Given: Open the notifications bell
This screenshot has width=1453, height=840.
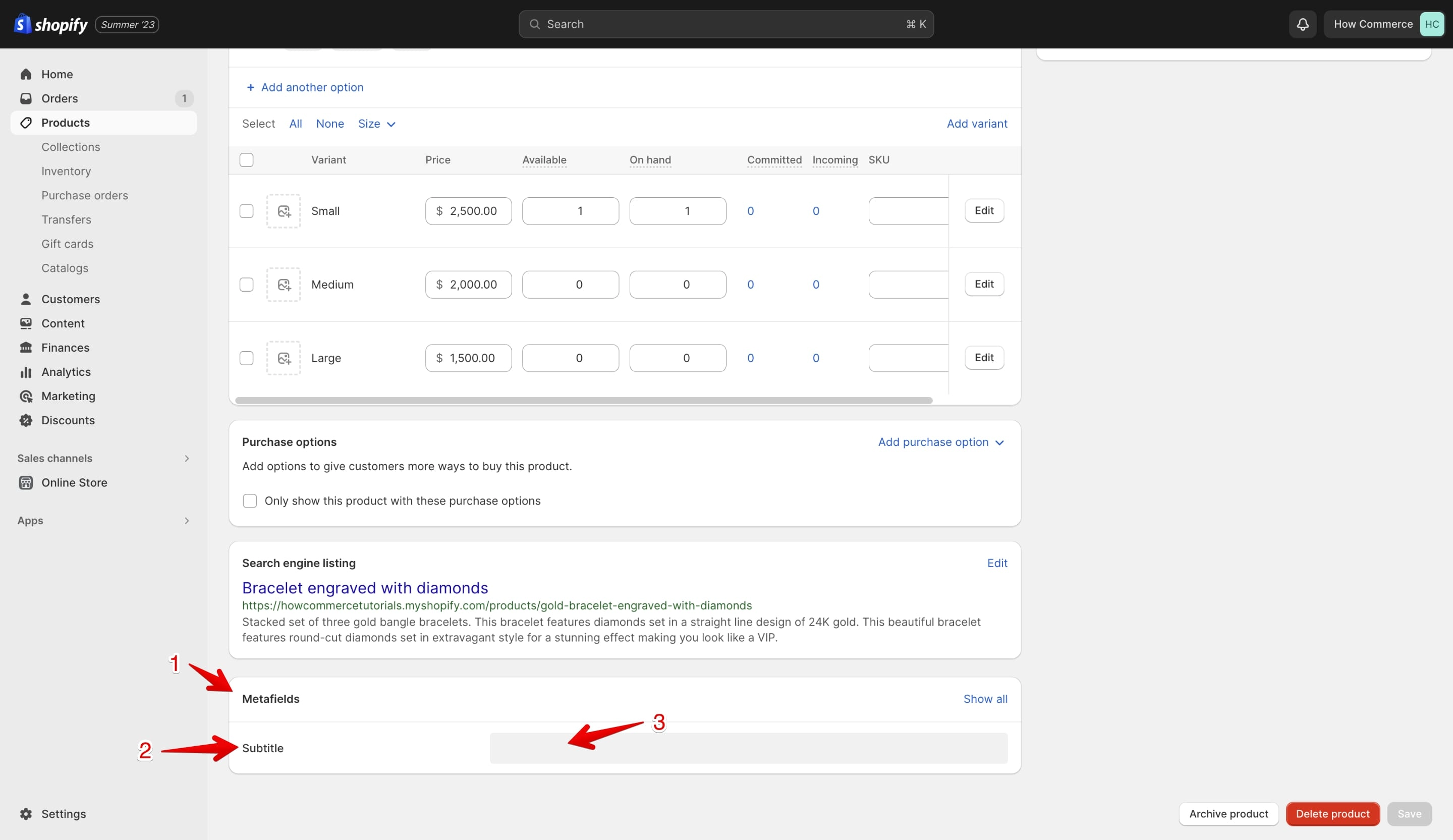Looking at the screenshot, I should pyautogui.click(x=1303, y=24).
